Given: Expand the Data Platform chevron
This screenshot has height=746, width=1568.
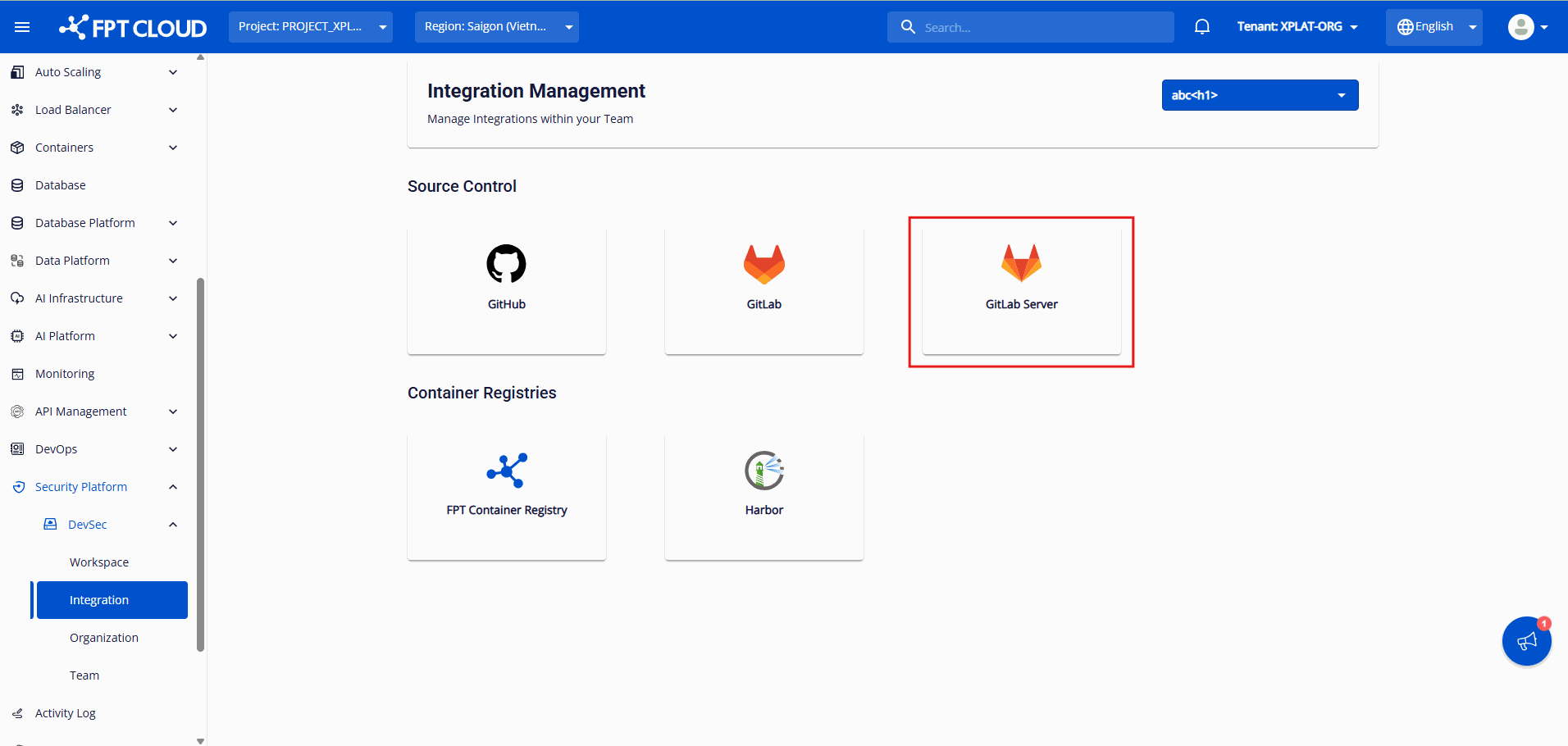Looking at the screenshot, I should click(173, 261).
